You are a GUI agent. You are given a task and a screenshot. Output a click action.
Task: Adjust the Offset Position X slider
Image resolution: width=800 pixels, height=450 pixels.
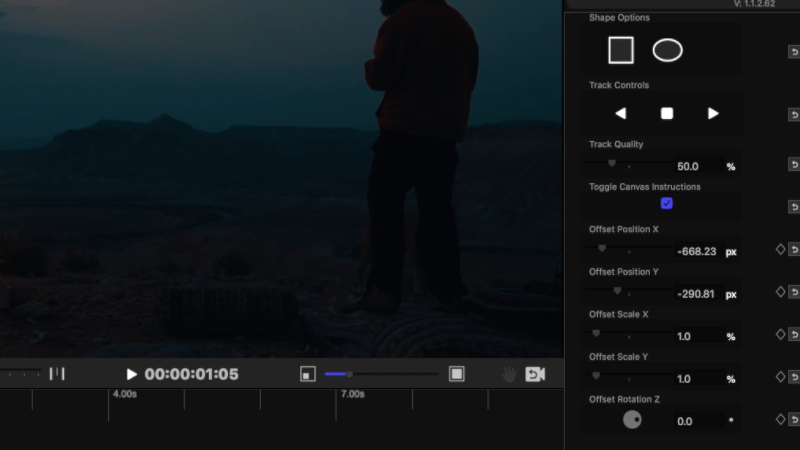click(629, 248)
